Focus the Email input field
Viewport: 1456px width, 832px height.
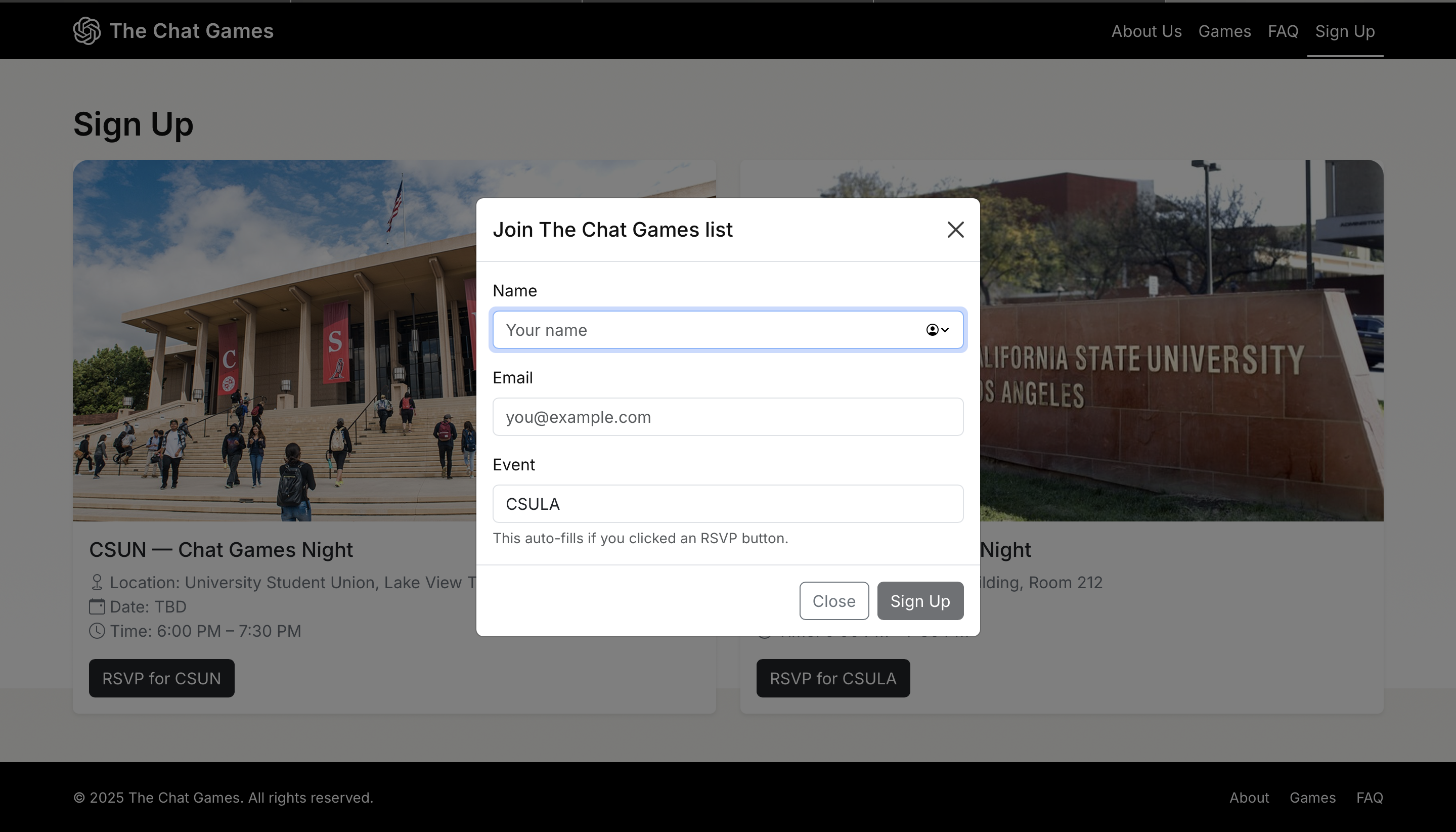pos(727,417)
